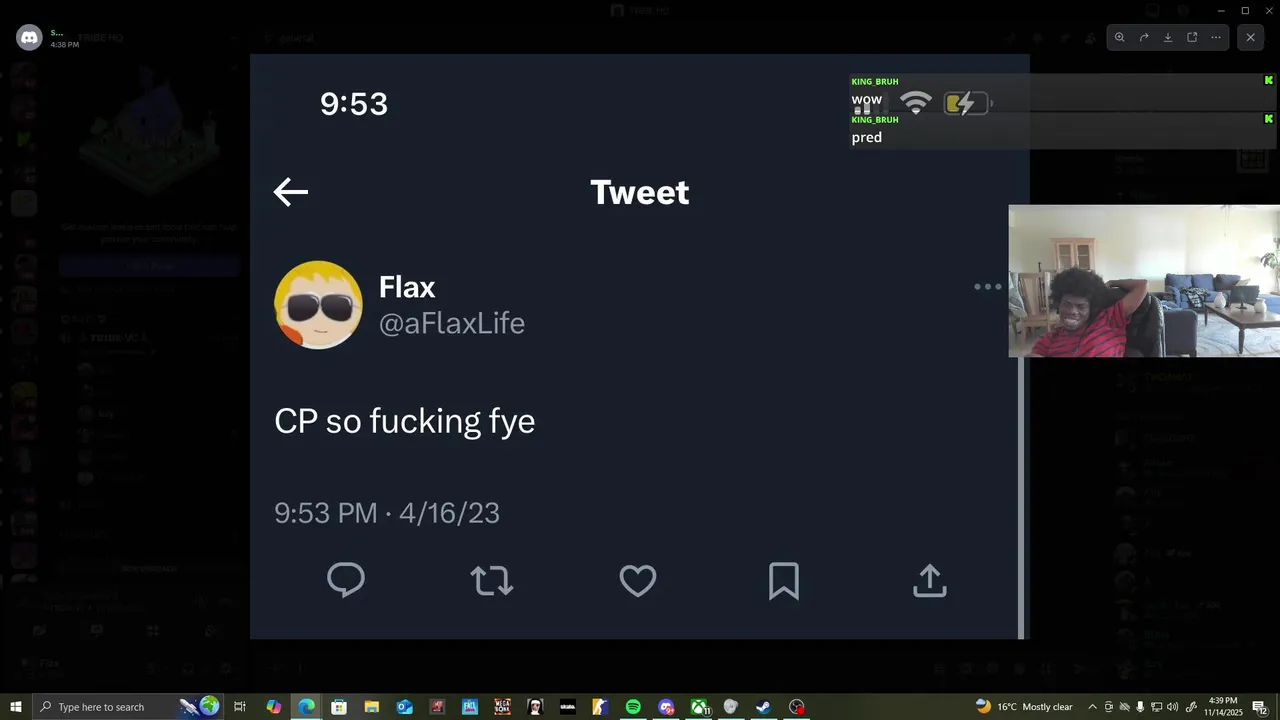
Task: Click the @aFlaxLife handle
Action: point(451,323)
